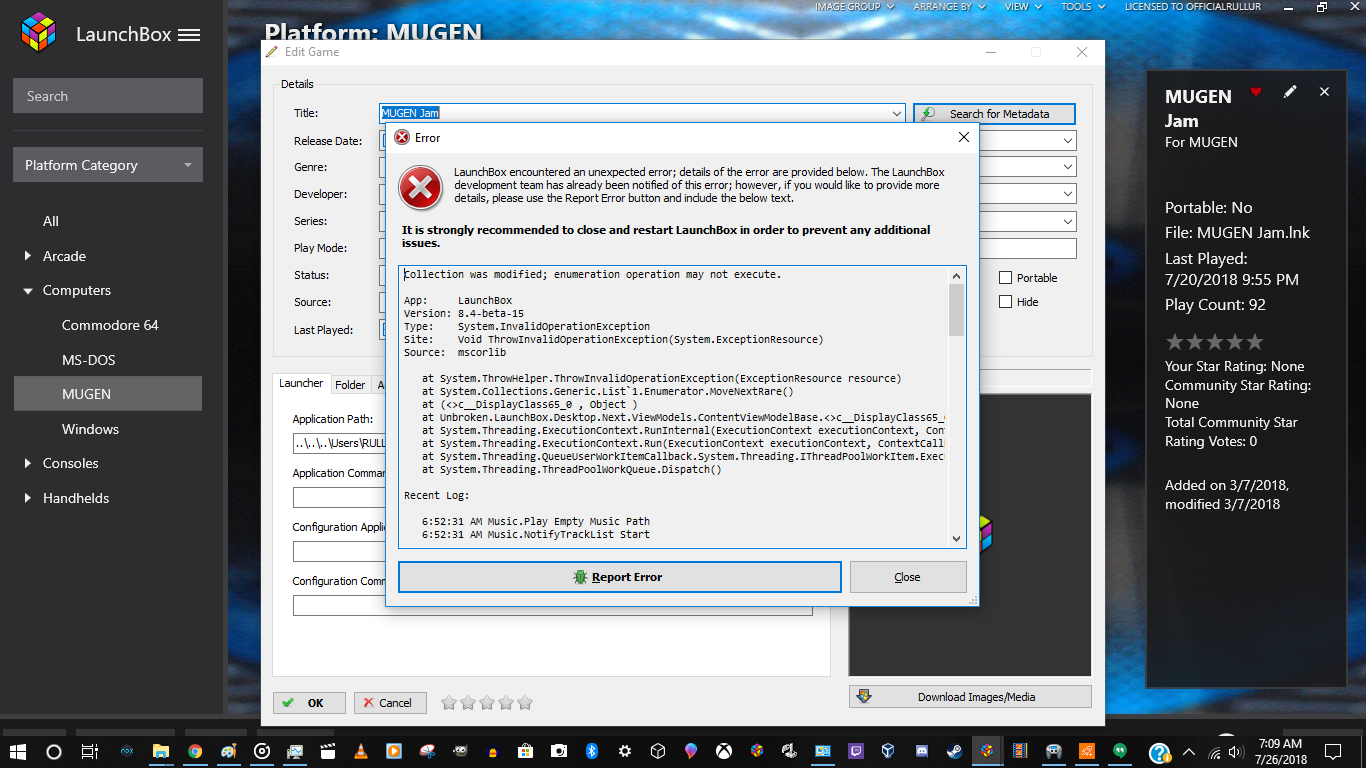Screen dimensions: 1366x768
Task: Open GIMP from taskbar
Action: (x=459, y=751)
